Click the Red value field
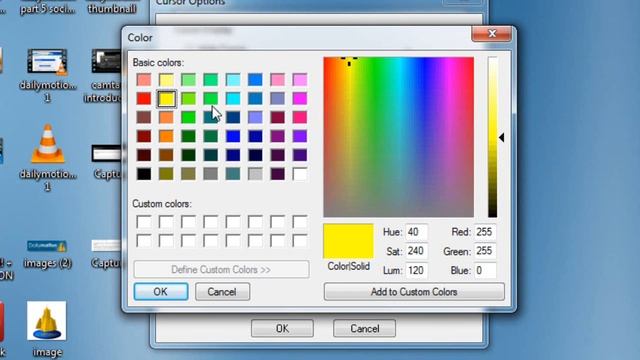The height and width of the screenshot is (360, 640). tap(485, 232)
